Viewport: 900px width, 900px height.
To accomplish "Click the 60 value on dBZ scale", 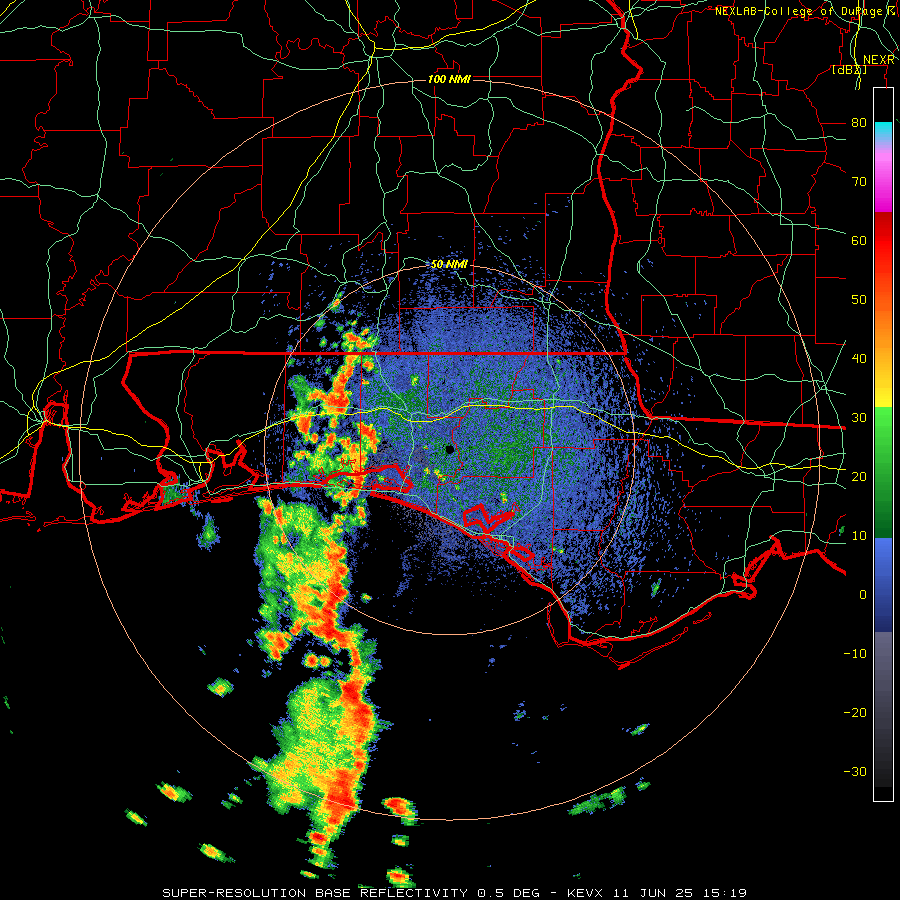I will [859, 240].
